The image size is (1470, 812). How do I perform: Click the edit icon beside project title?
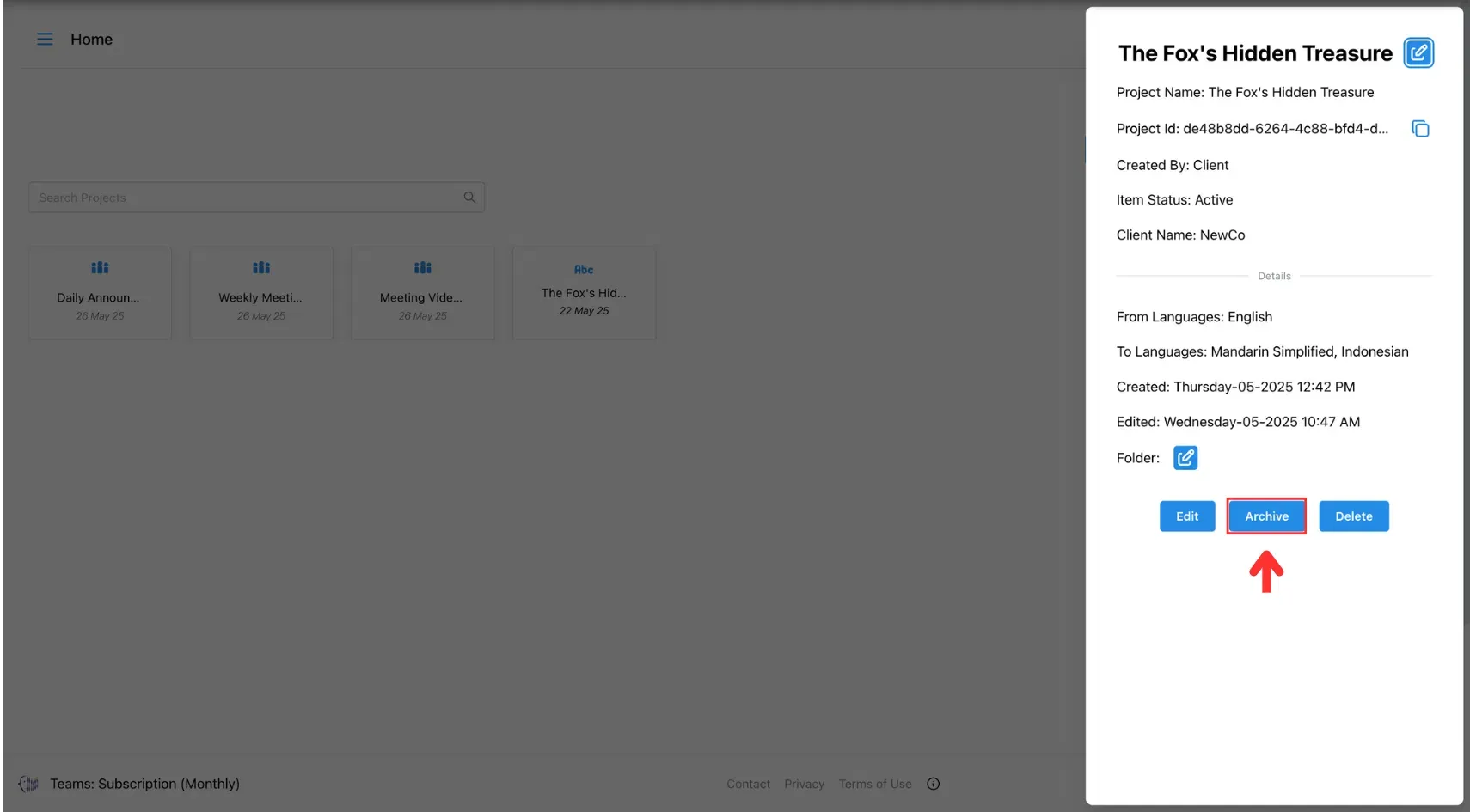click(1418, 53)
